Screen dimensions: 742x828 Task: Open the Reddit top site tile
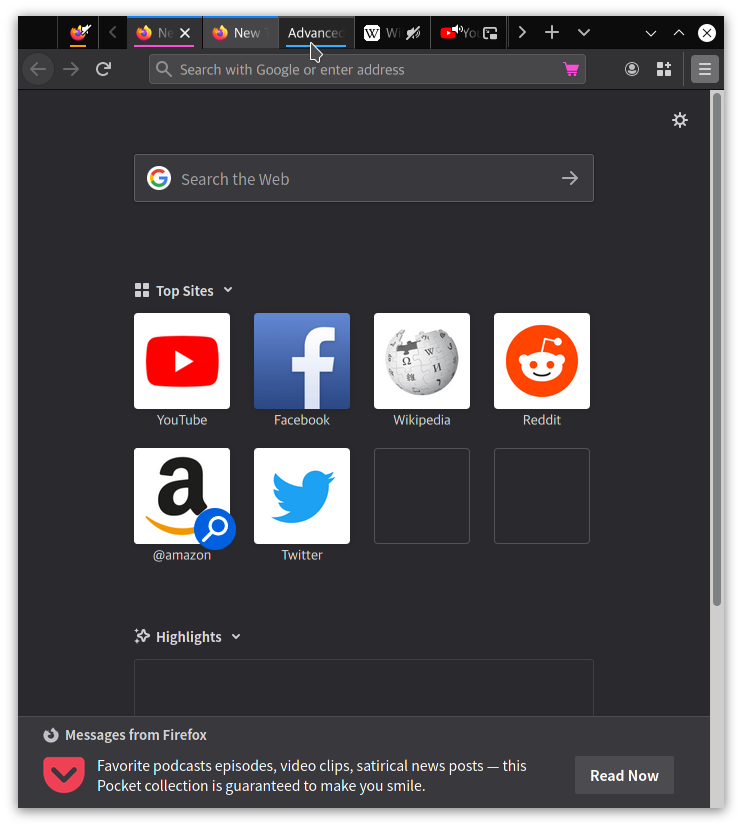542,361
